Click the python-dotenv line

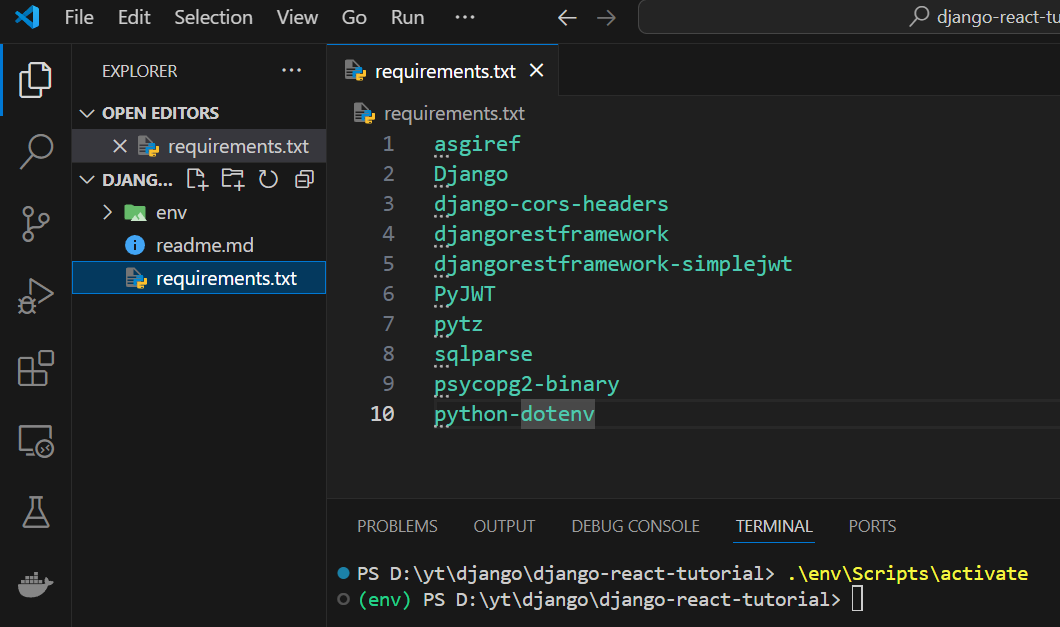514,414
